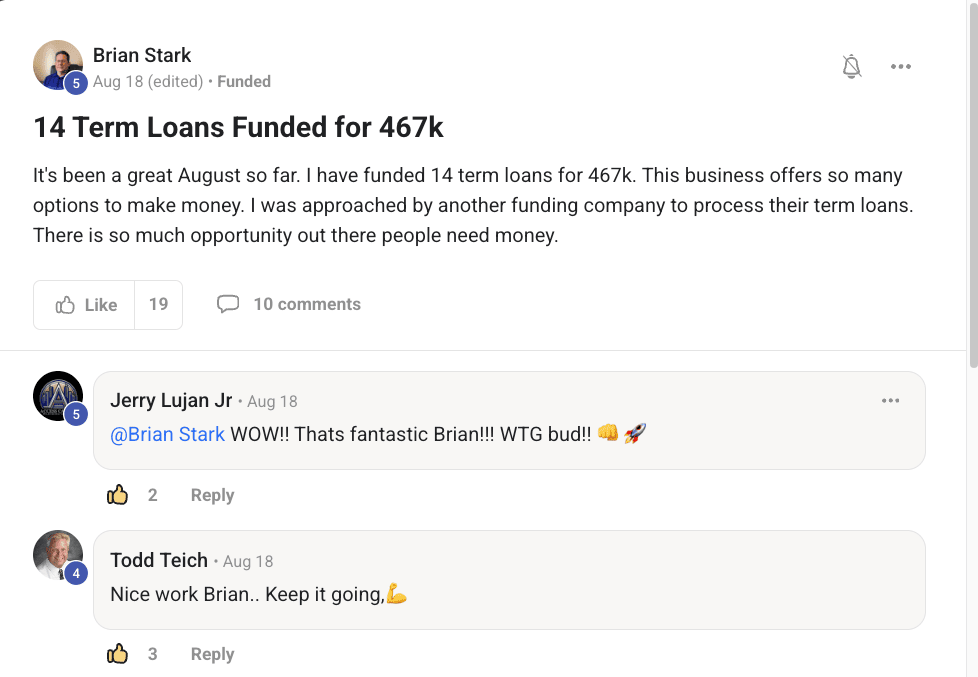Click the Brian Stark author name
Screen dimensions: 978x677
point(141,55)
